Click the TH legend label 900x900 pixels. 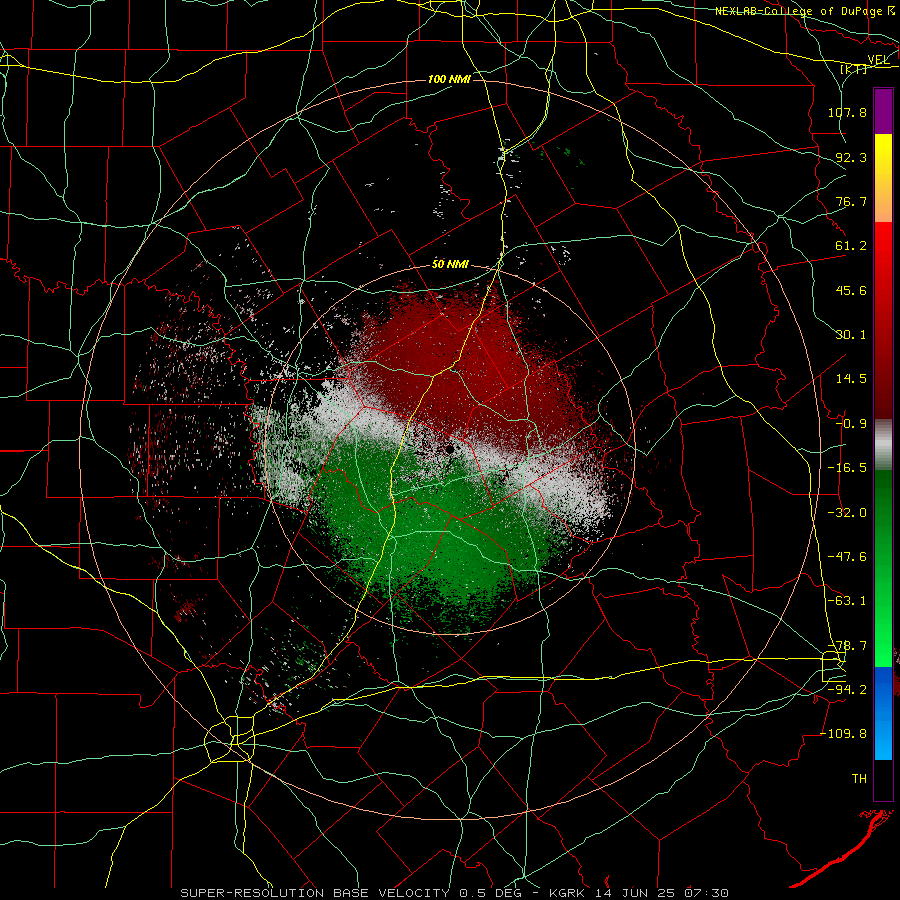pos(859,779)
